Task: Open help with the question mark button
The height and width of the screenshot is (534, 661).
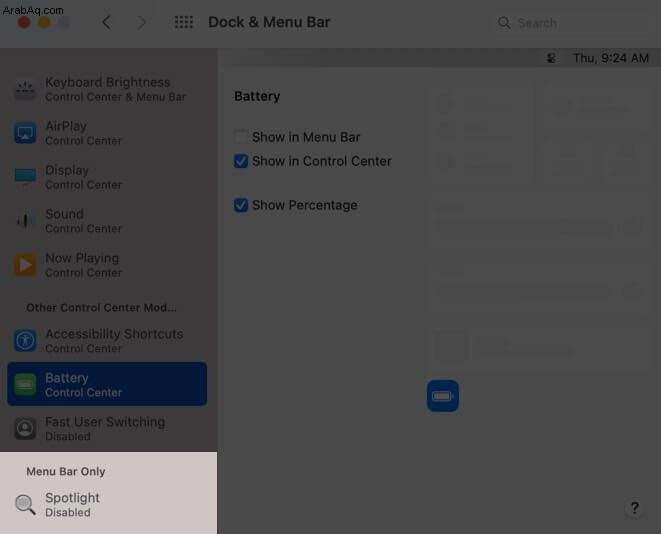Action: 634,508
